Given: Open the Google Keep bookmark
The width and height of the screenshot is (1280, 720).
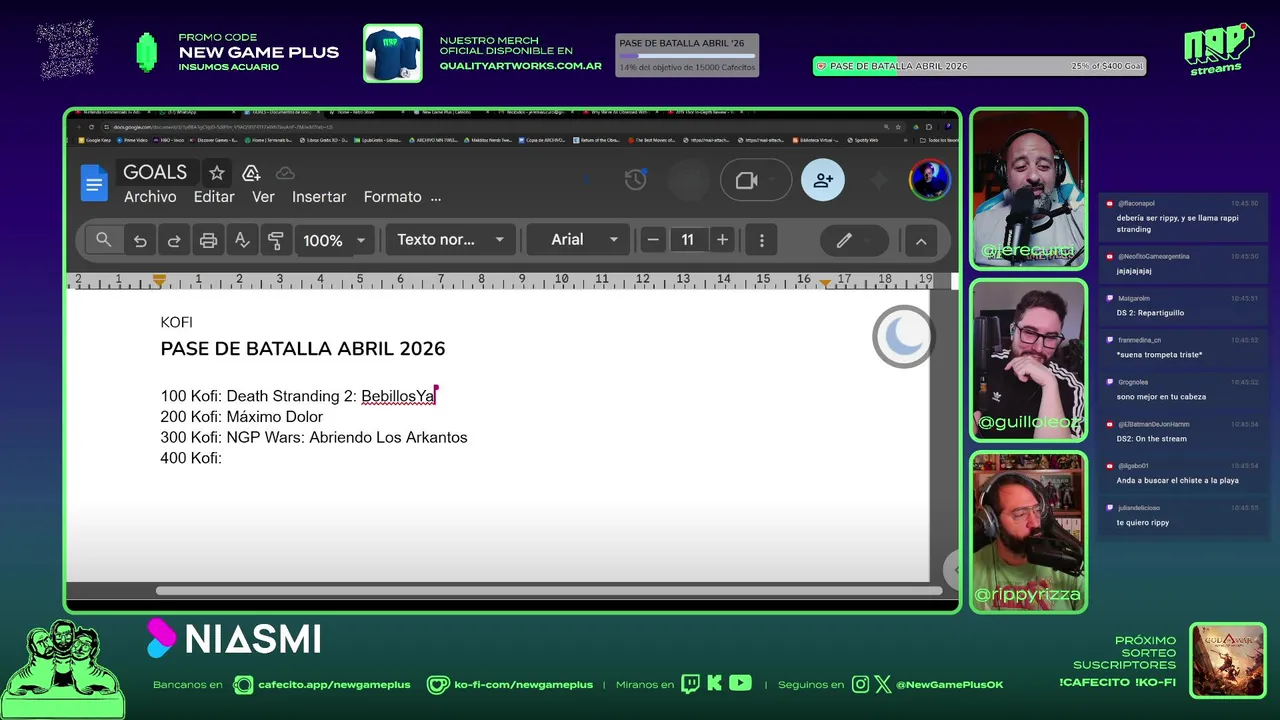Looking at the screenshot, I should [94, 140].
